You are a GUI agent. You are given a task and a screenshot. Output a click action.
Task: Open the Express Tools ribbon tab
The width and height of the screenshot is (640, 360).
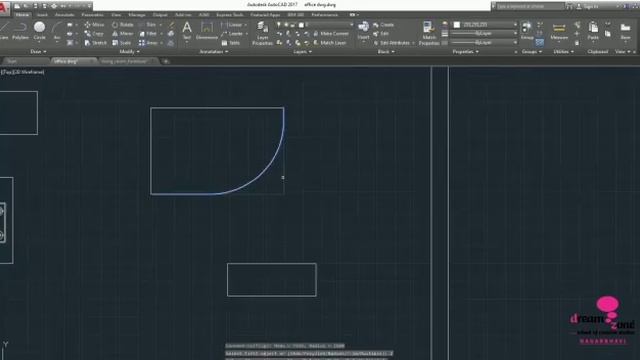pos(230,15)
